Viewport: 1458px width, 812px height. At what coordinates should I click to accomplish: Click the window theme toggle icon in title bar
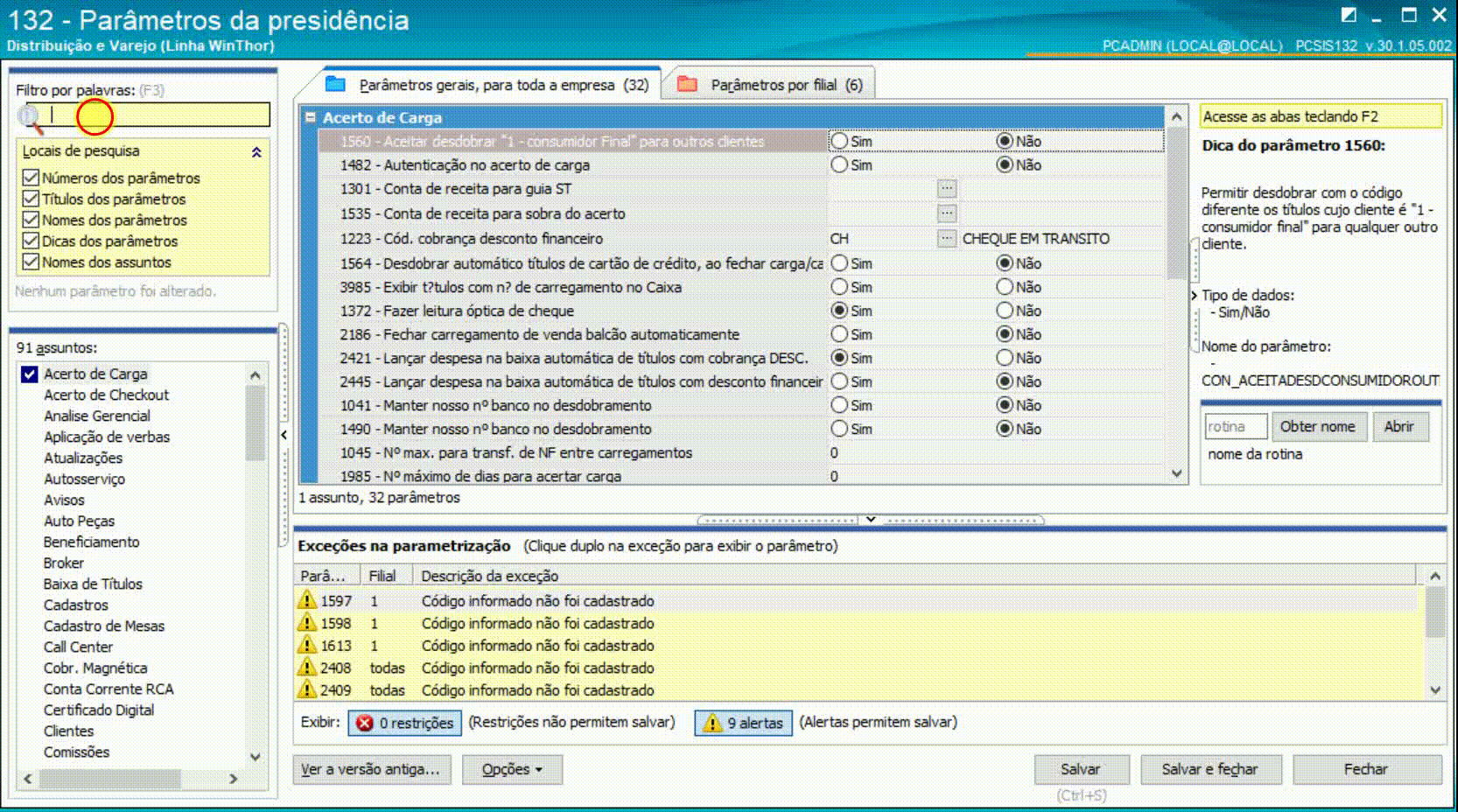click(x=1349, y=15)
